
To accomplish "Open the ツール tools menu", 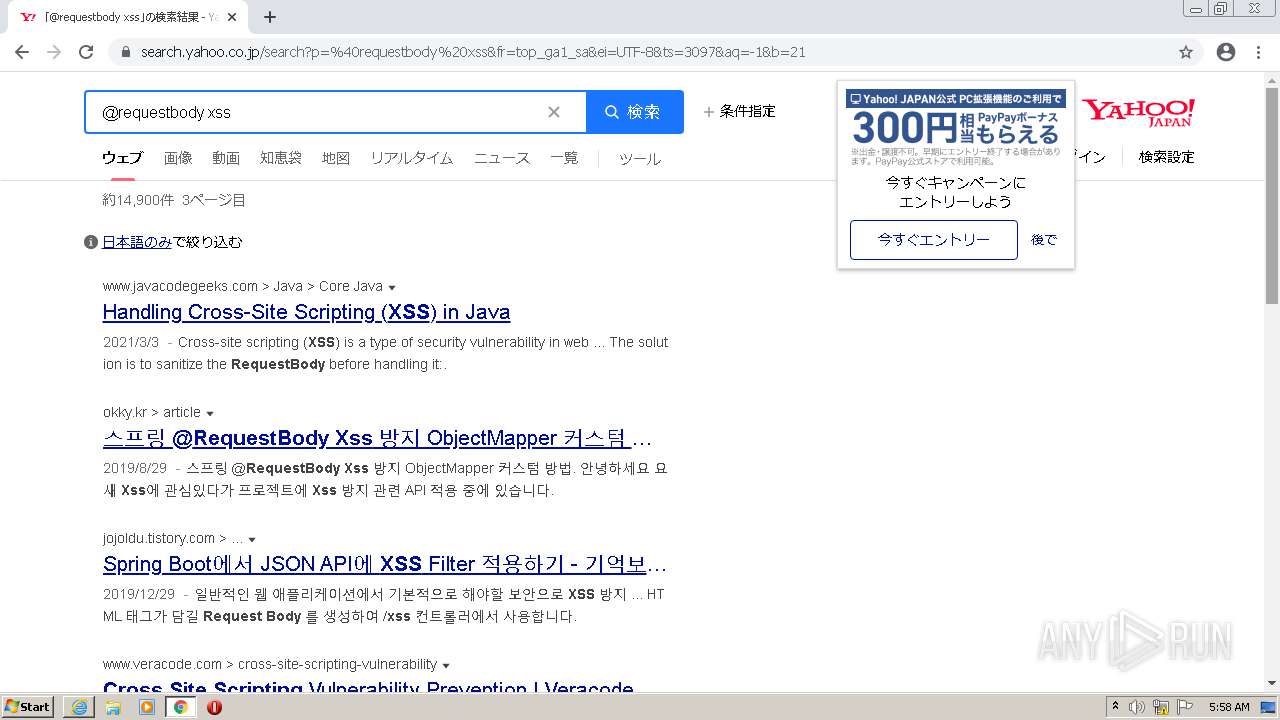I will [640, 159].
